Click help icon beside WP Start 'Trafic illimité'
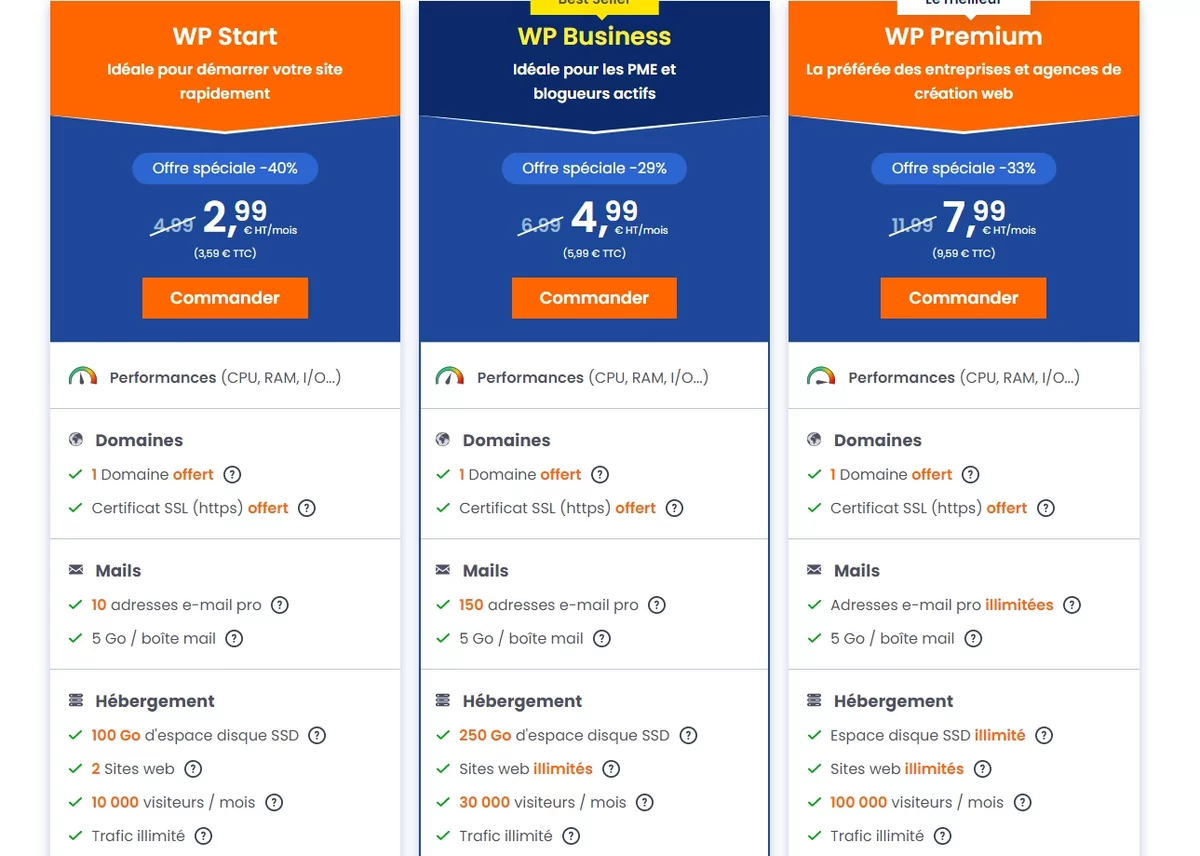This screenshot has height=856, width=1200. click(203, 836)
